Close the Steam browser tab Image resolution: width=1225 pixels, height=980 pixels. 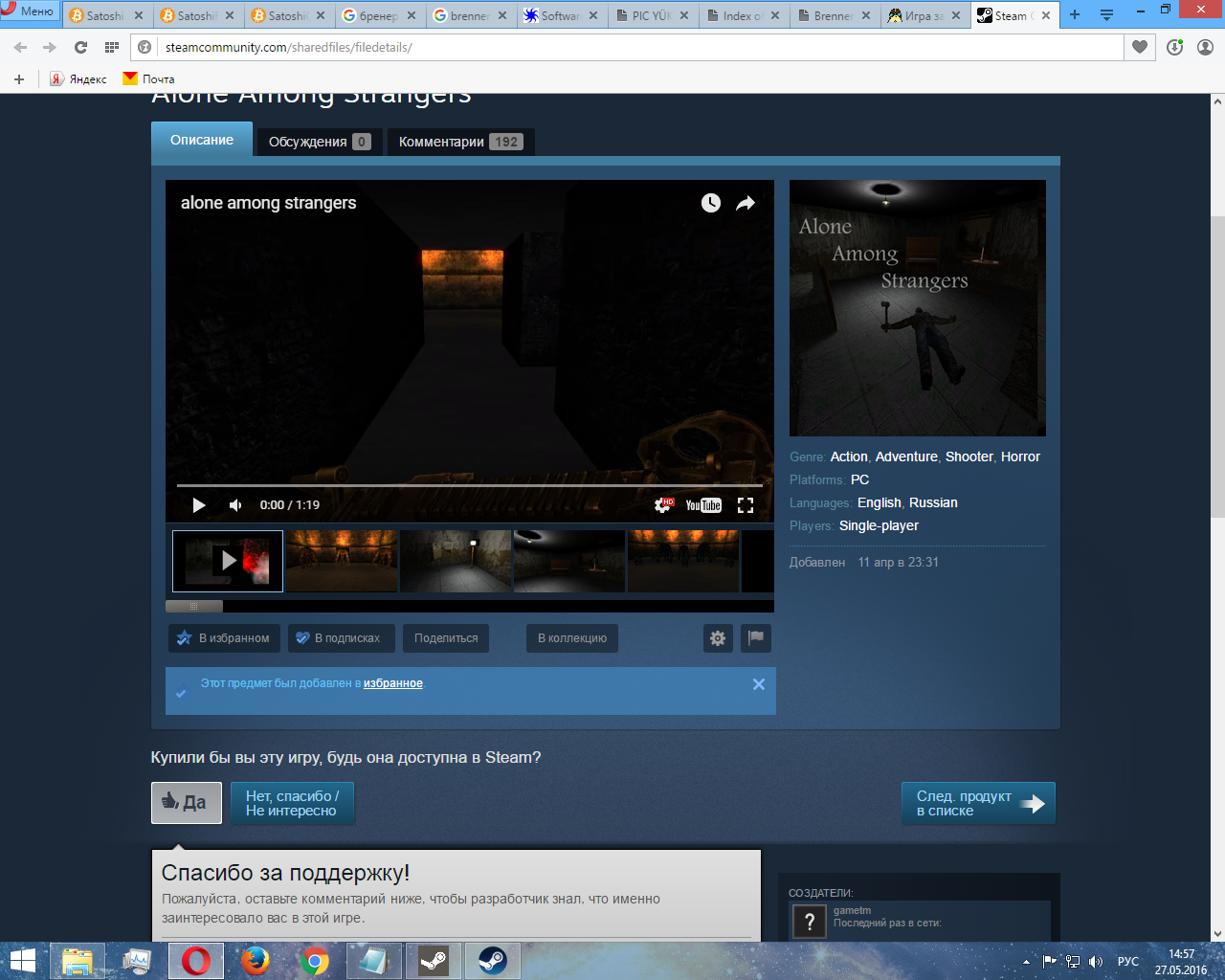coord(1046,15)
